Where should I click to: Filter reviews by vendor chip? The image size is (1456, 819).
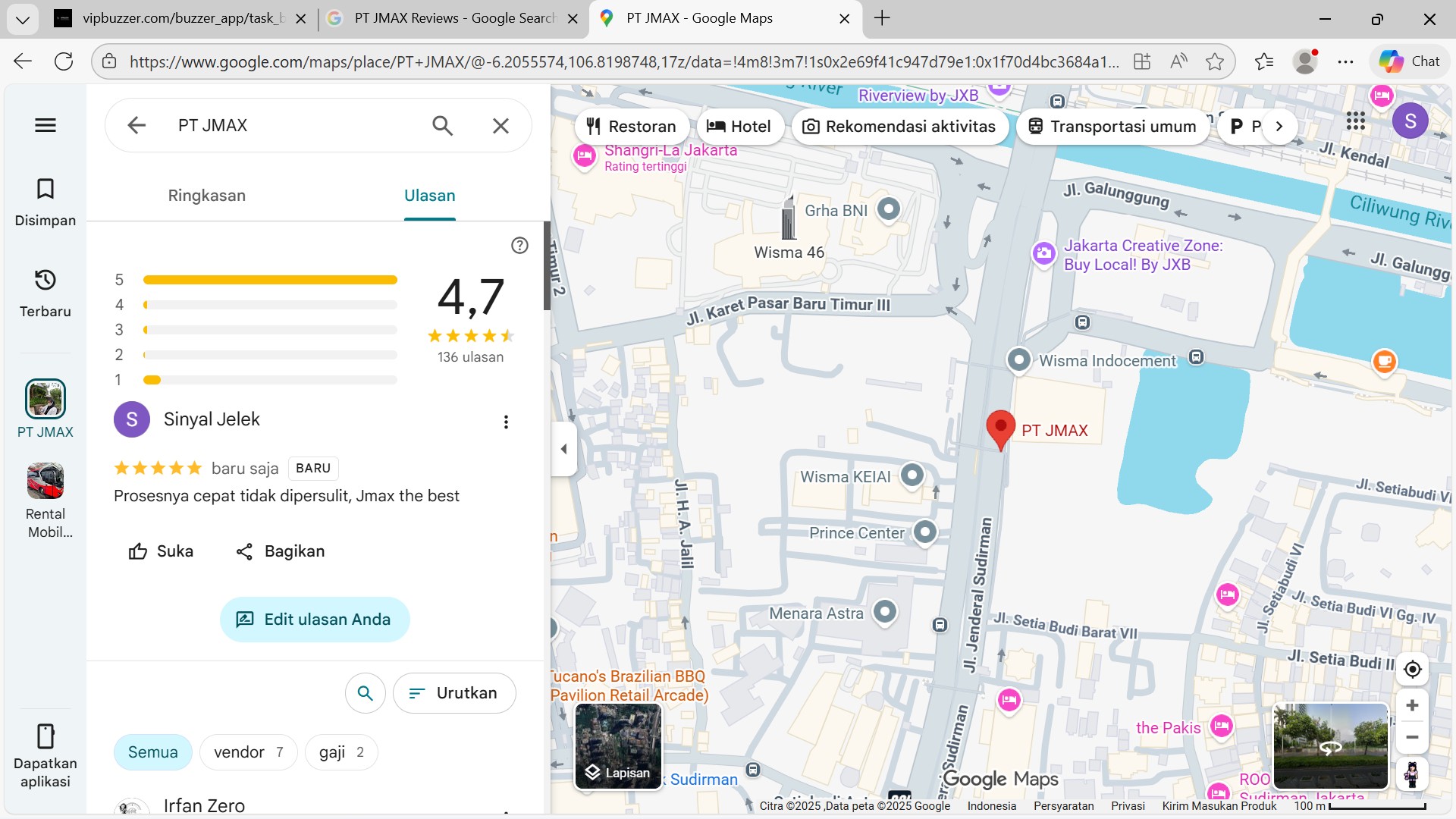point(248,752)
